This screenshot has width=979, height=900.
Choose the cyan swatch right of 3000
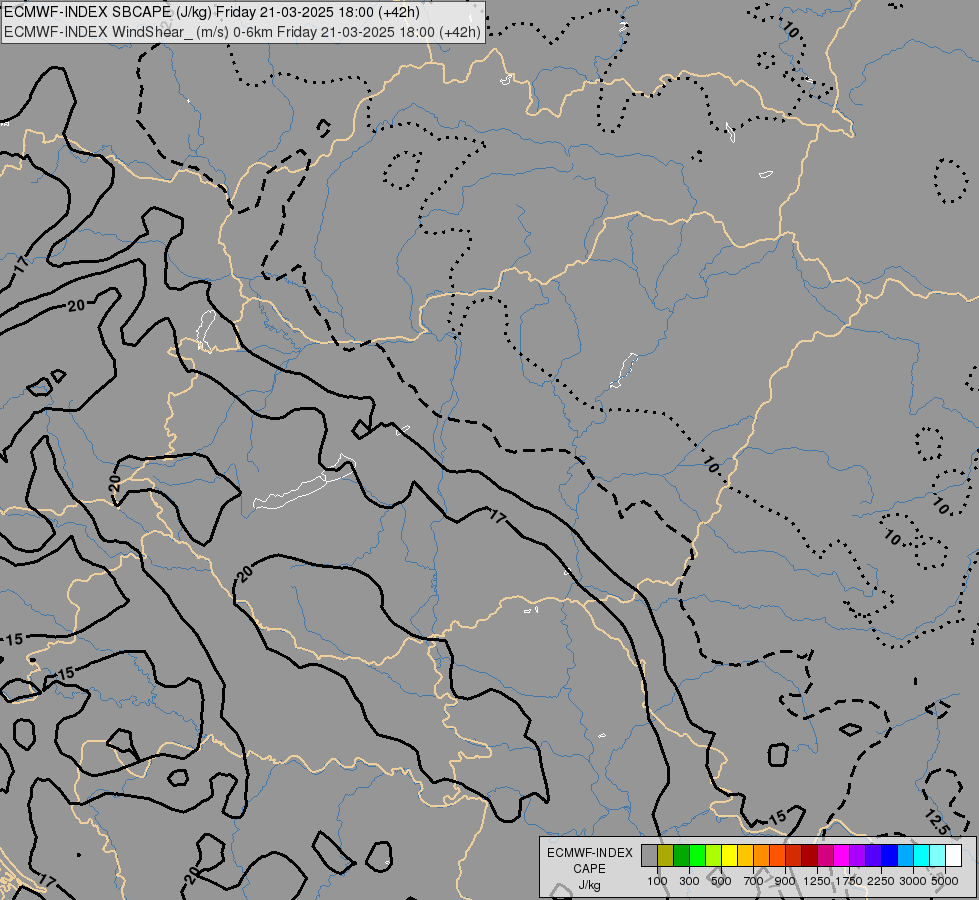pos(922,856)
